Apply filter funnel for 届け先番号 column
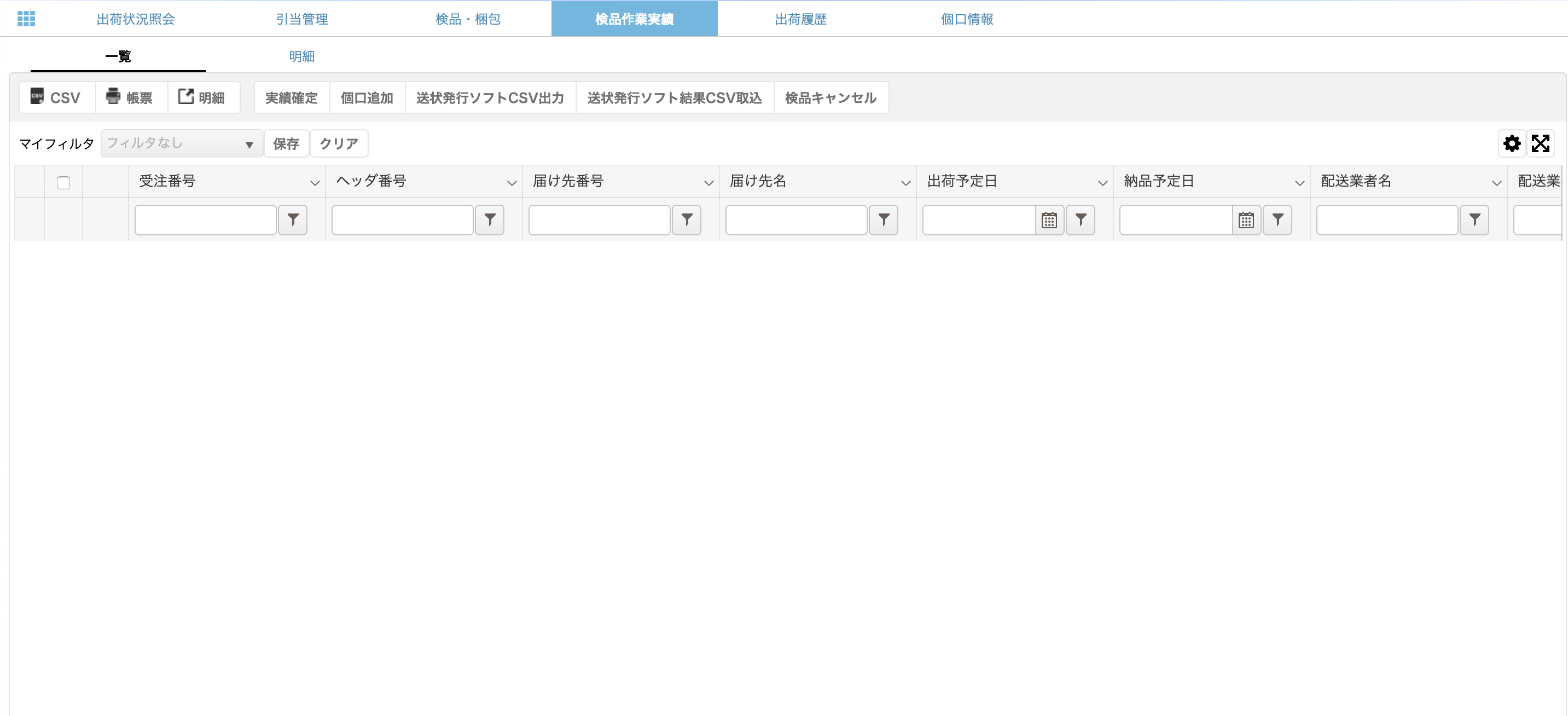Viewport: 1568px width, 716px height. pyautogui.click(x=687, y=220)
